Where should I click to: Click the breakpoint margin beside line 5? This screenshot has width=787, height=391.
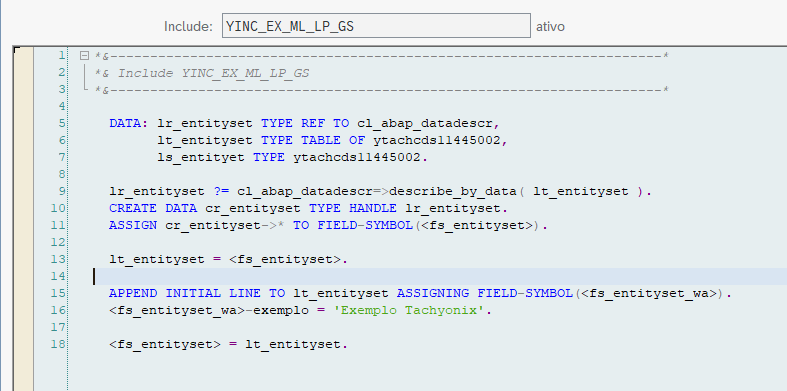pos(24,123)
